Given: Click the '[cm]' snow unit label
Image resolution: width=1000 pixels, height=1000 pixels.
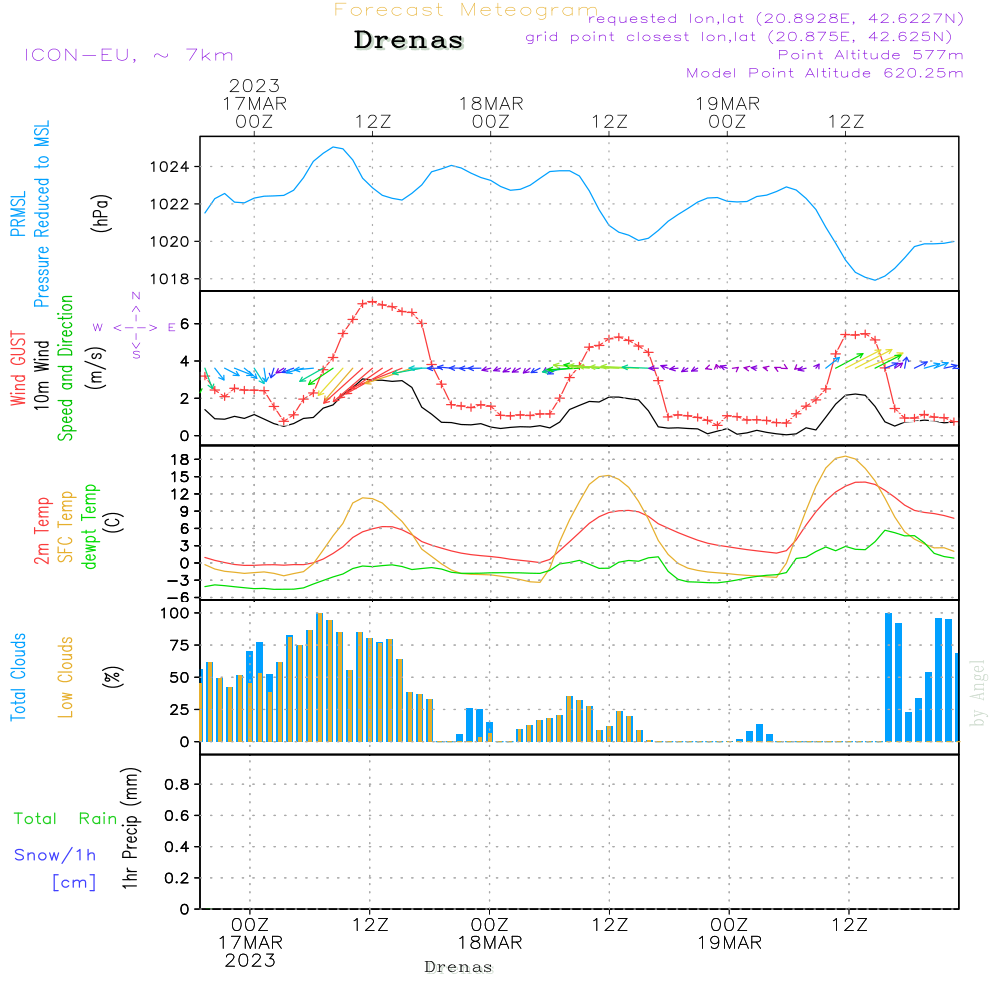Looking at the screenshot, I should 74,882.
